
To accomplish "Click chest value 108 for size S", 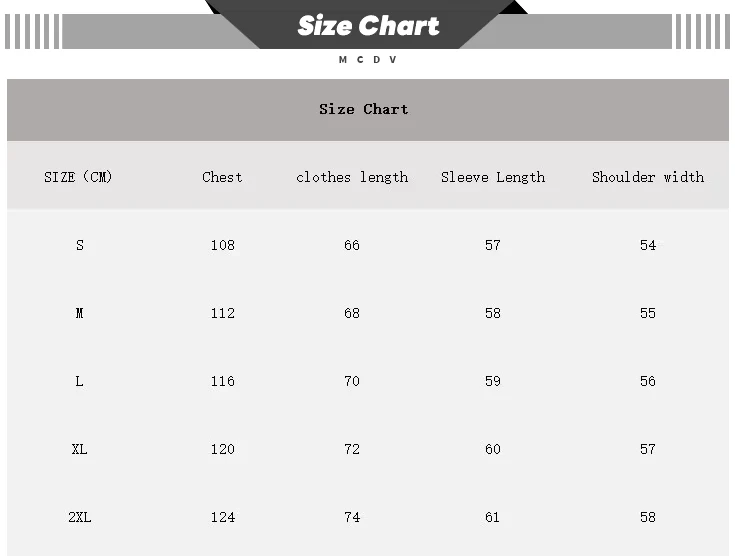I will pyautogui.click(x=223, y=245).
